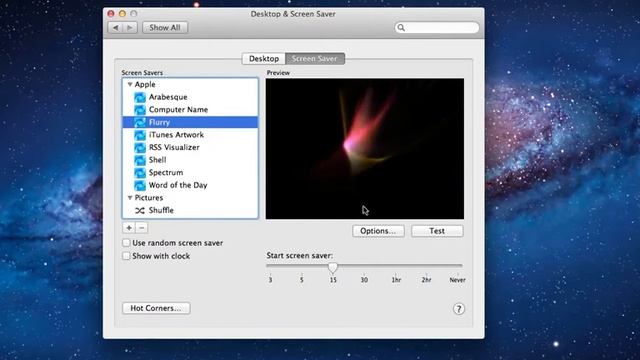
Task: Click the Flurry preview image
Action: pos(365,149)
